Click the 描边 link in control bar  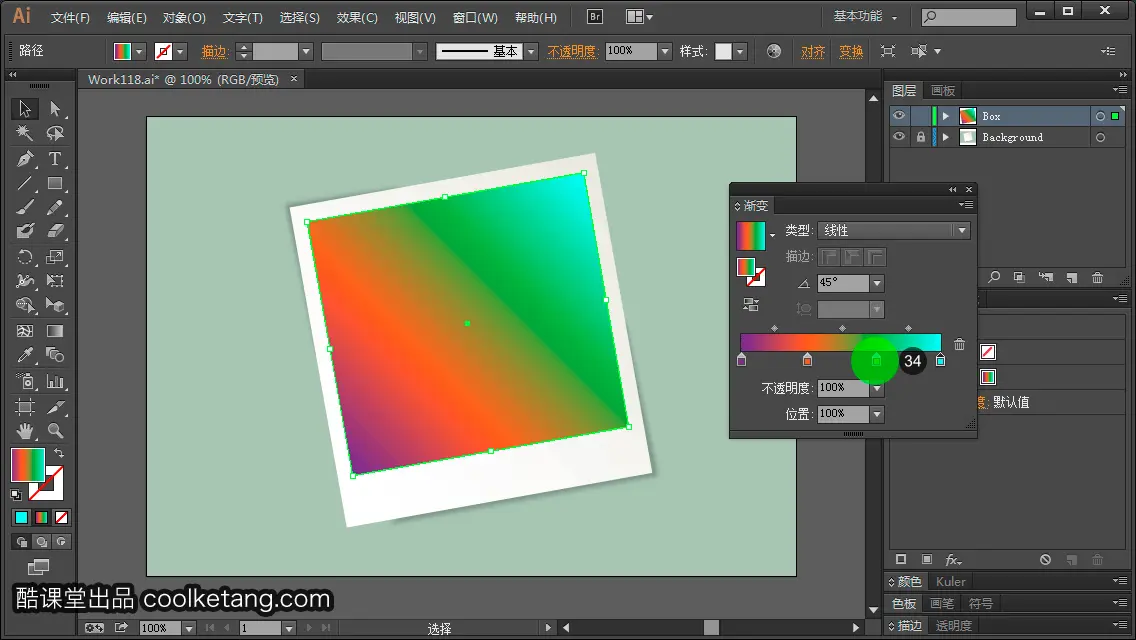click(214, 51)
